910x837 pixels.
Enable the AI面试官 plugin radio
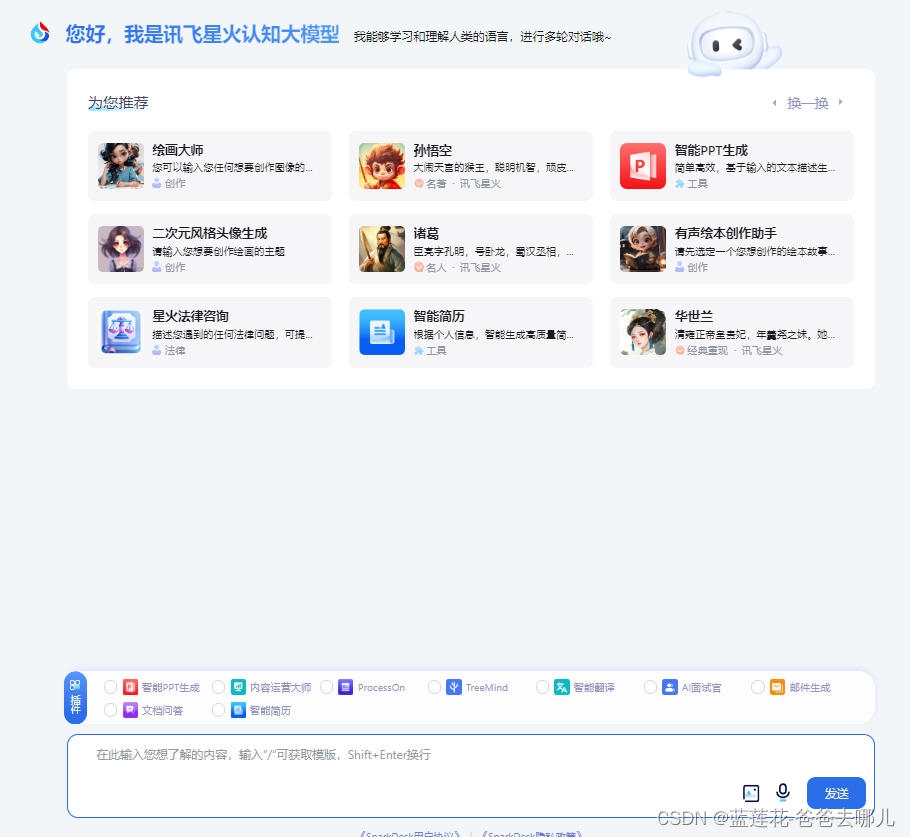[651, 687]
